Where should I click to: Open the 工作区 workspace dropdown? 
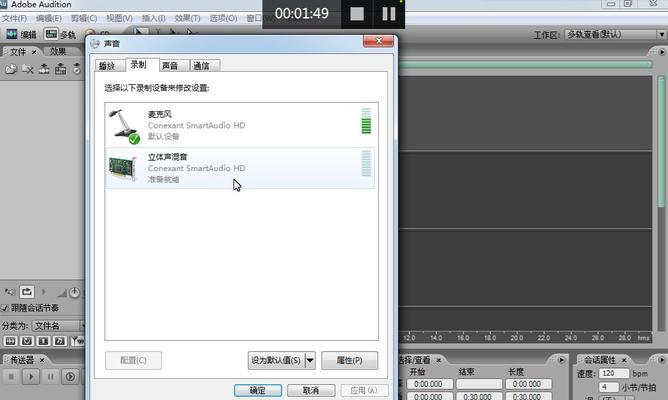(x=616, y=35)
